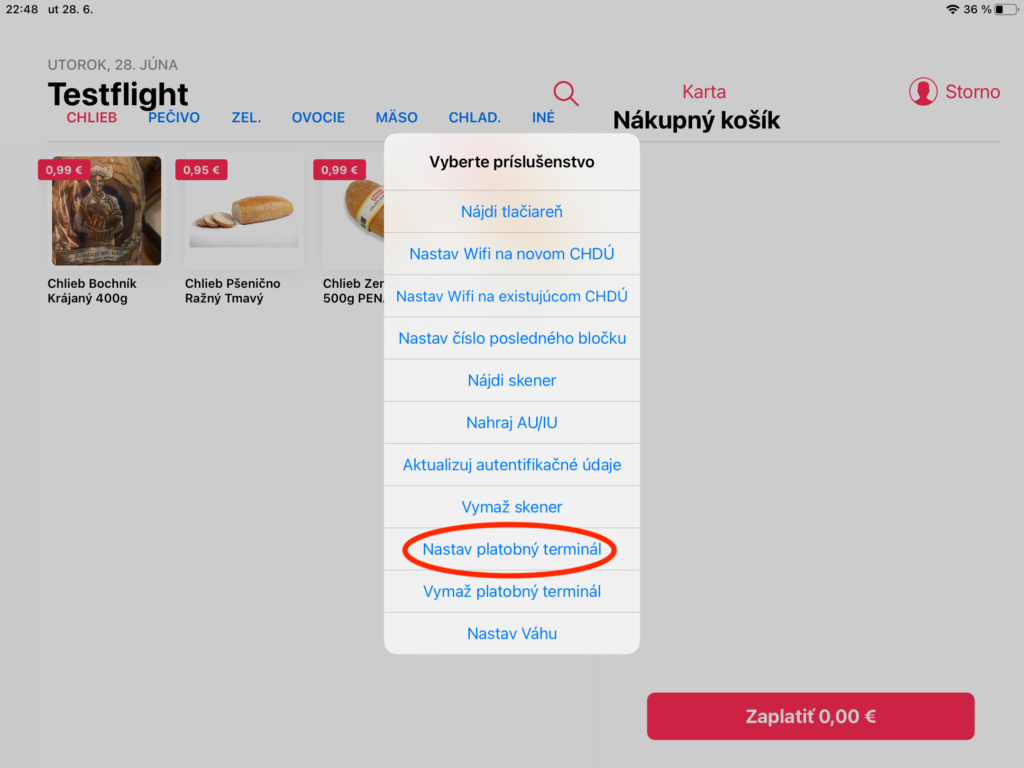Tap the battery indicator in status bar

click(1006, 9)
